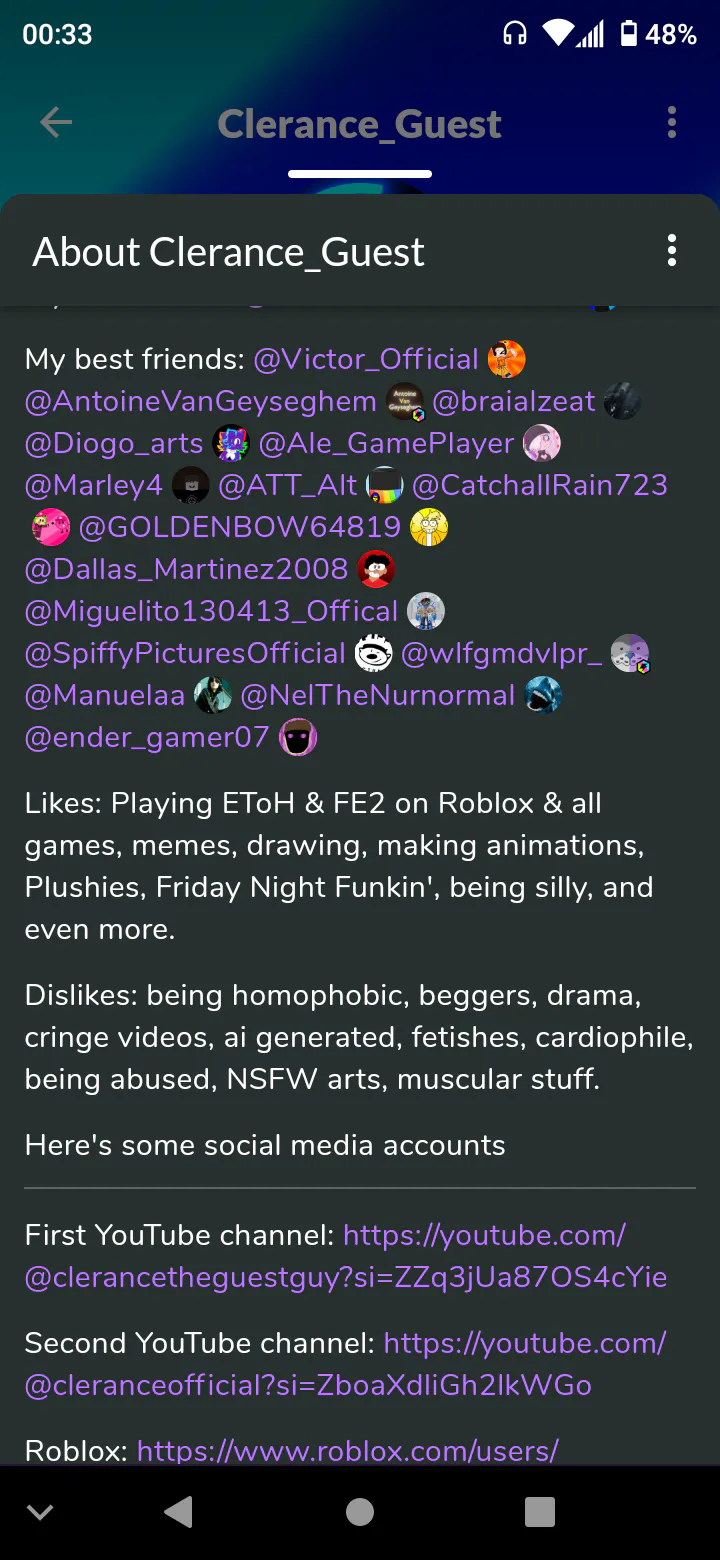The image size is (720, 1560).
Task: Tap the yellow avatar next to @GOLDENBOW64819
Action: click(429, 527)
